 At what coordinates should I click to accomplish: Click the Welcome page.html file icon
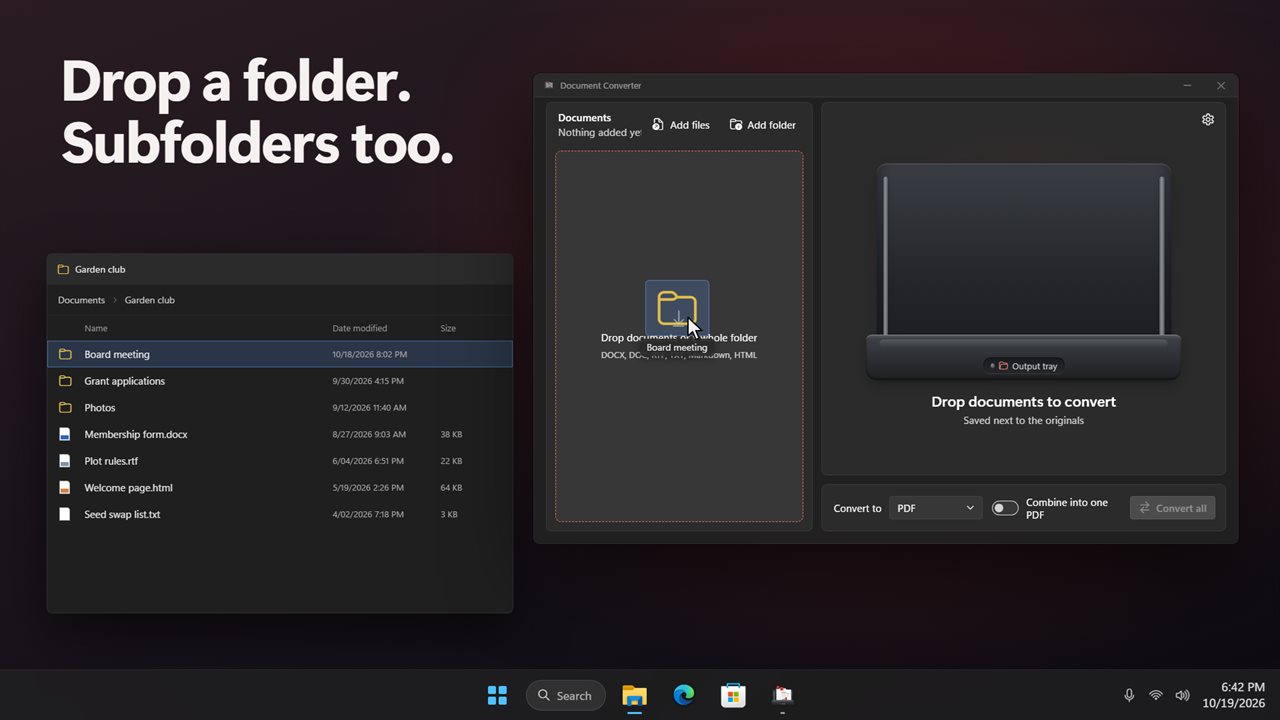coord(65,488)
